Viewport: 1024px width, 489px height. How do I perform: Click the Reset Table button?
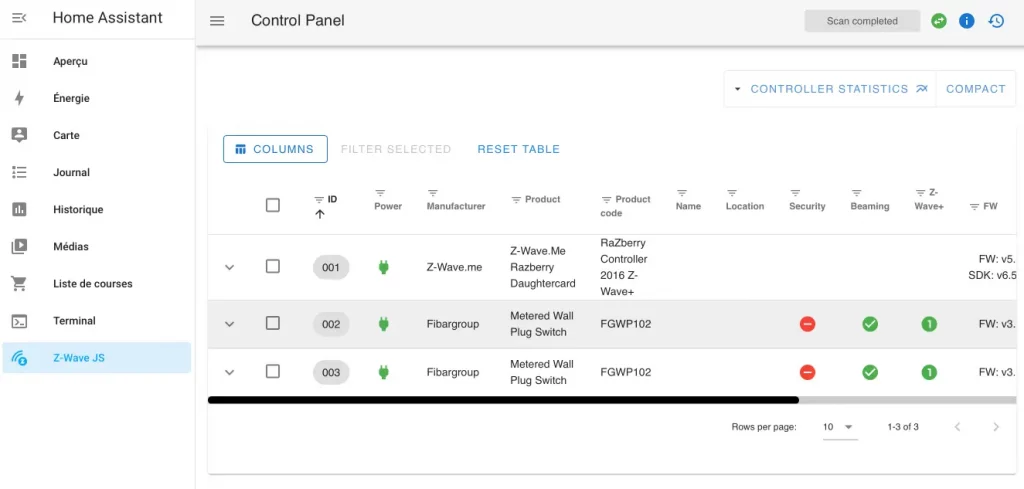point(518,149)
